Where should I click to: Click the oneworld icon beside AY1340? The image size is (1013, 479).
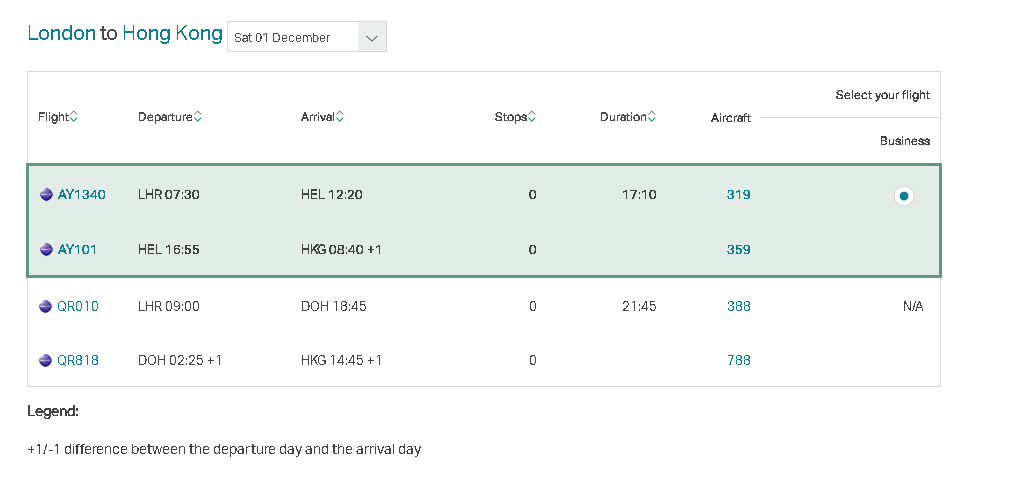46,195
